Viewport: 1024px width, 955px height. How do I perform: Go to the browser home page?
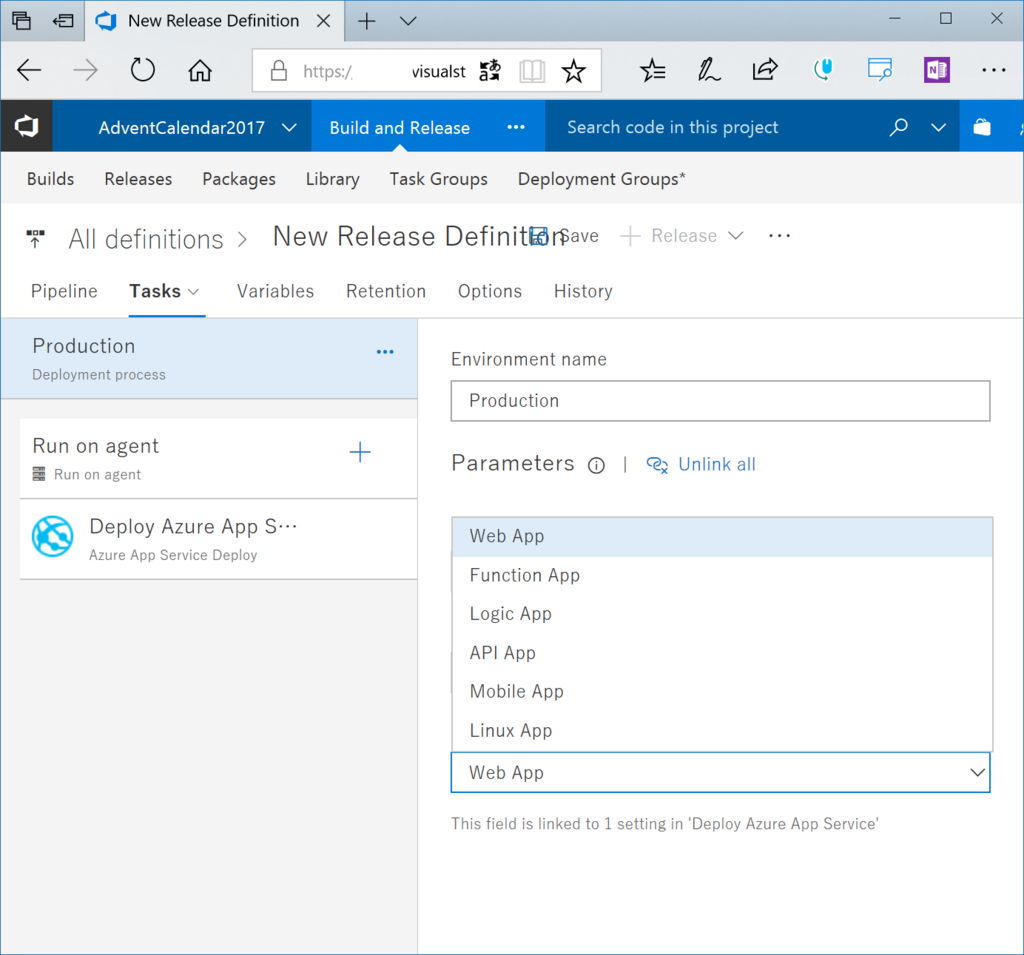click(200, 70)
